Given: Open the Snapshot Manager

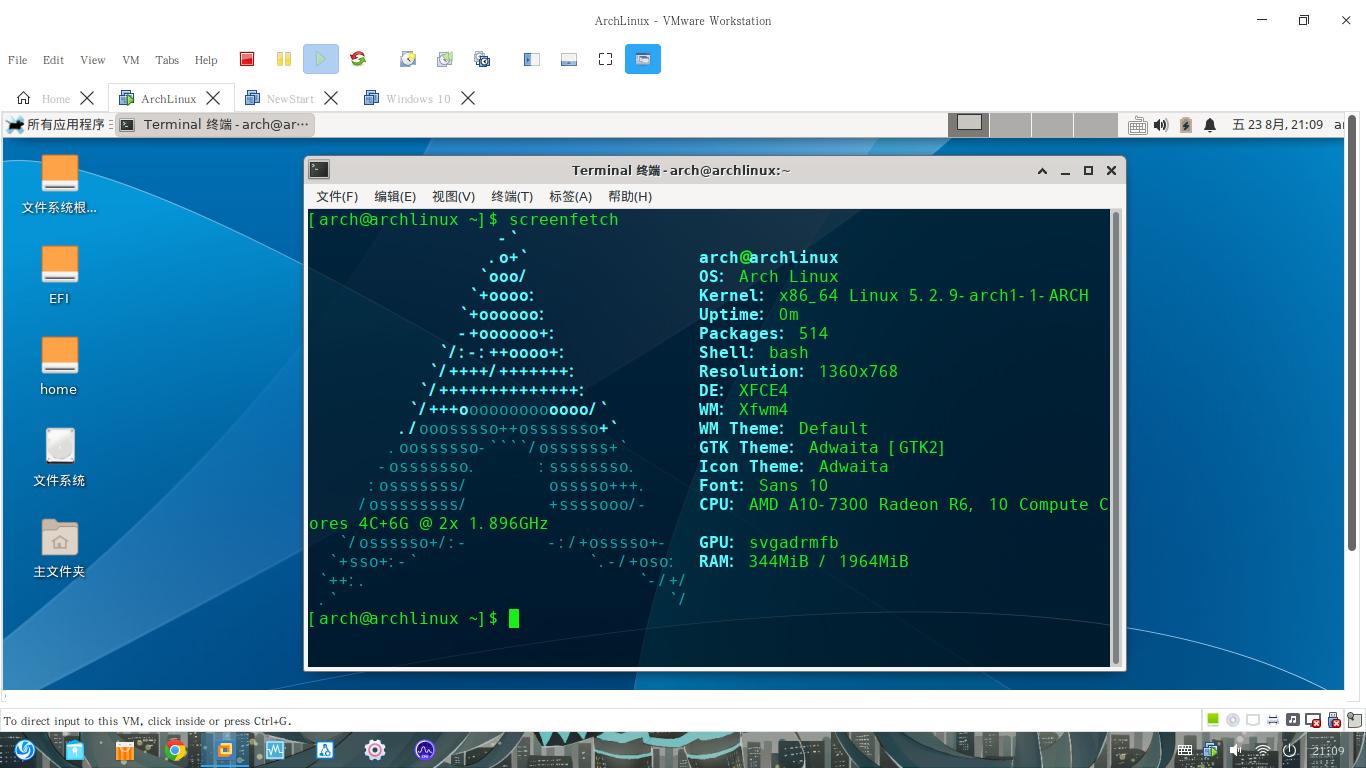Looking at the screenshot, I should click(482, 59).
